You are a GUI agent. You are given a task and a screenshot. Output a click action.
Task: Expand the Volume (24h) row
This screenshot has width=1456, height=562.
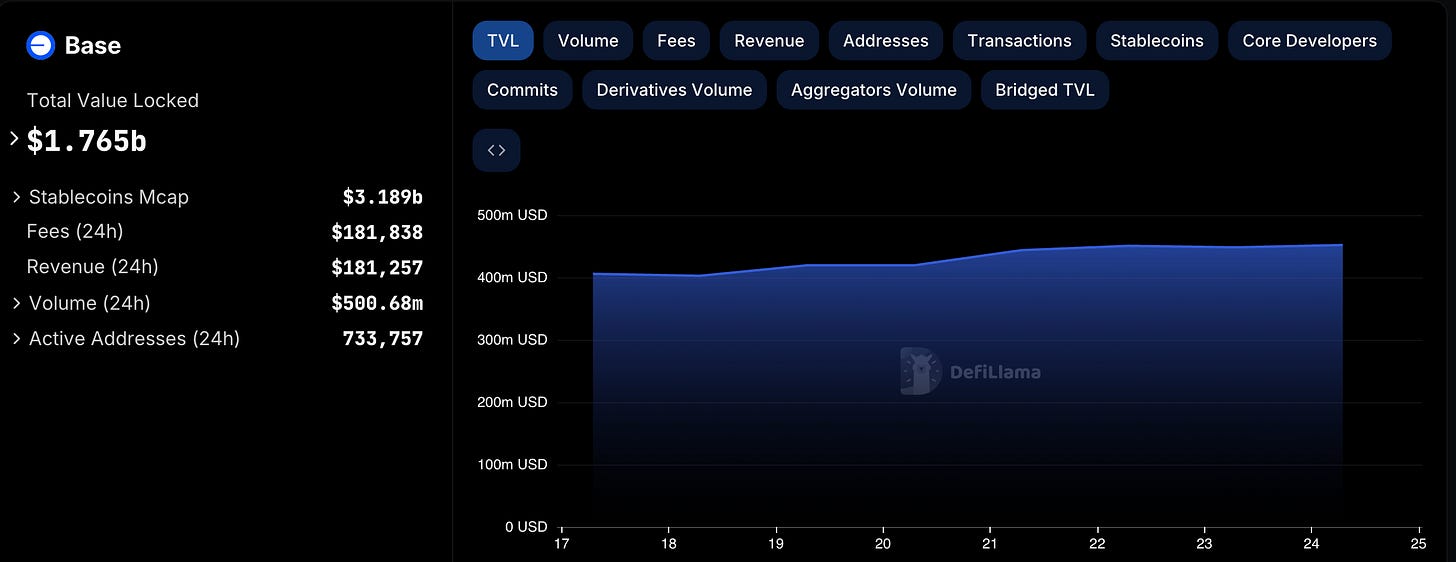(17, 303)
